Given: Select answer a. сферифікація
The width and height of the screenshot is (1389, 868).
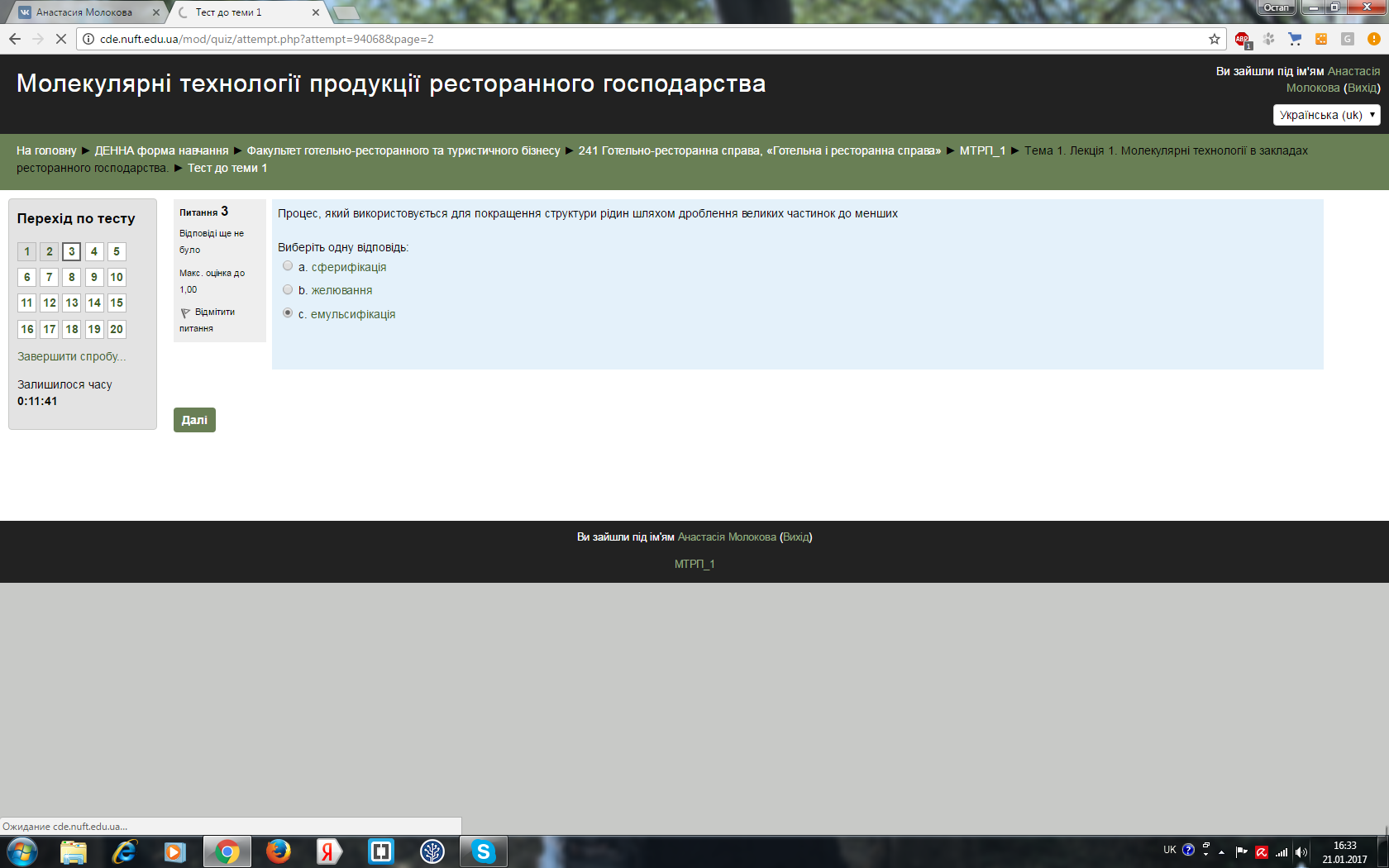Looking at the screenshot, I should click(288, 266).
